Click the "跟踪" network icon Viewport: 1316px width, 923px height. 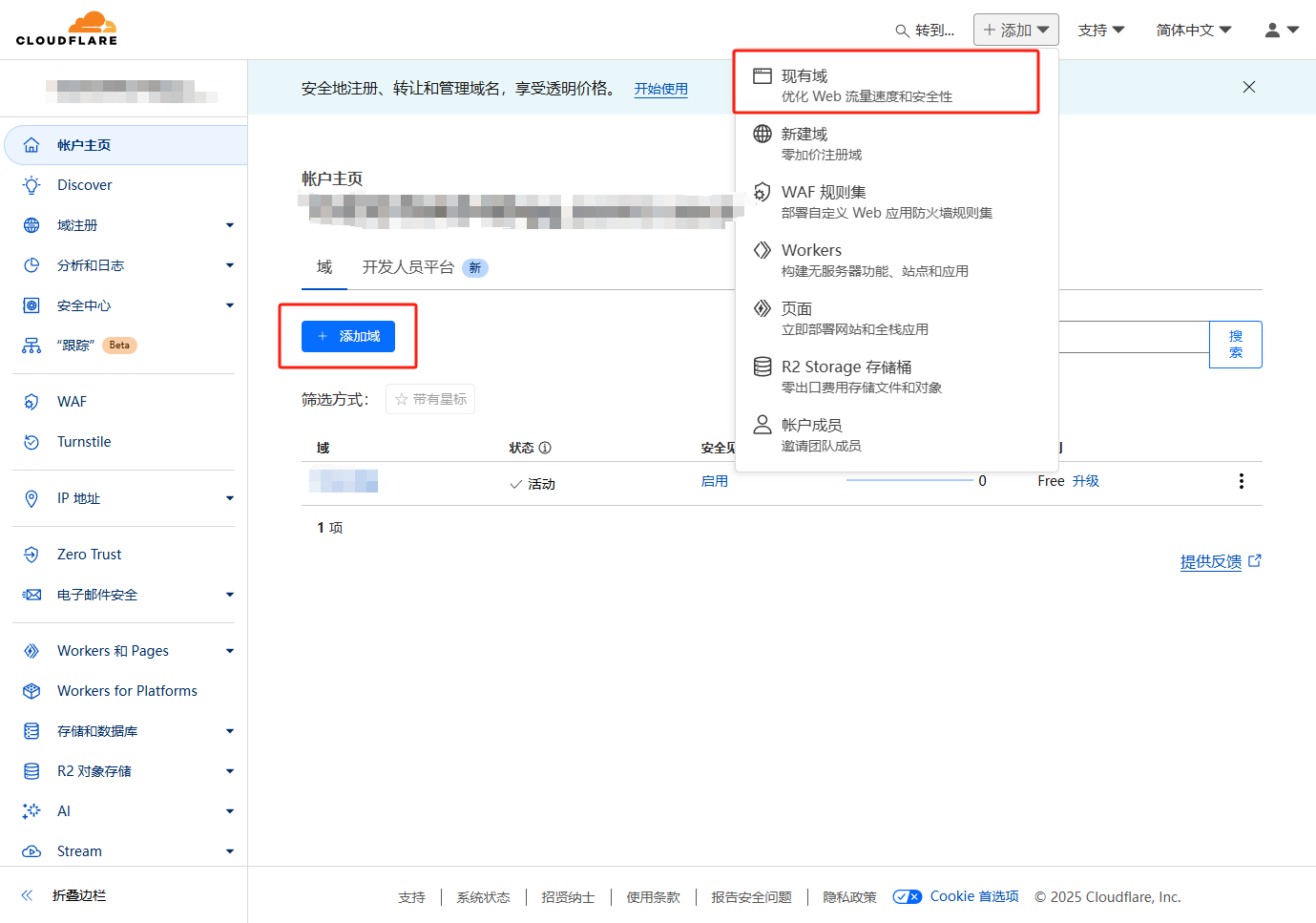(x=31, y=346)
